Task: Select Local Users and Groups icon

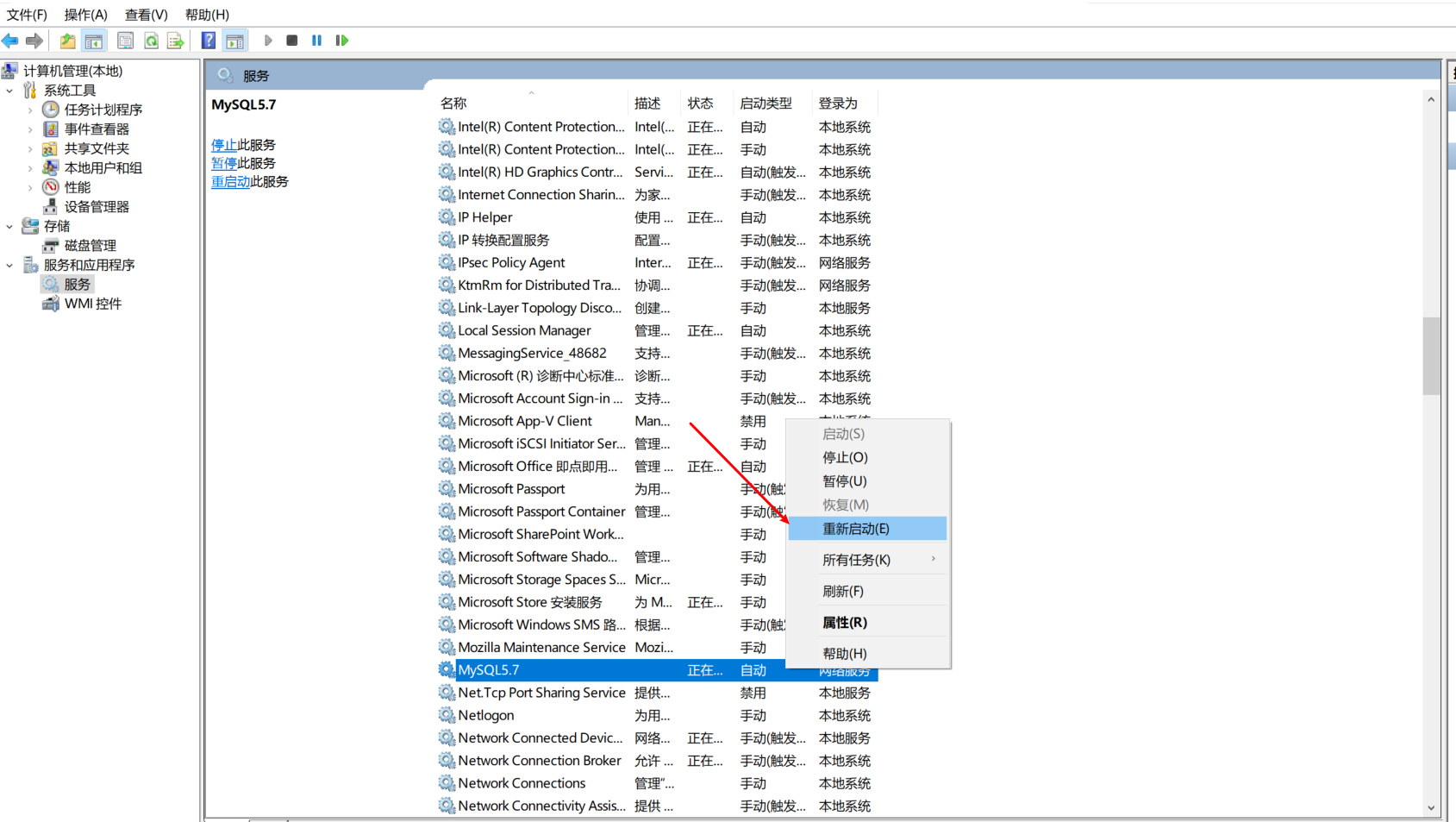Action: 51,167
